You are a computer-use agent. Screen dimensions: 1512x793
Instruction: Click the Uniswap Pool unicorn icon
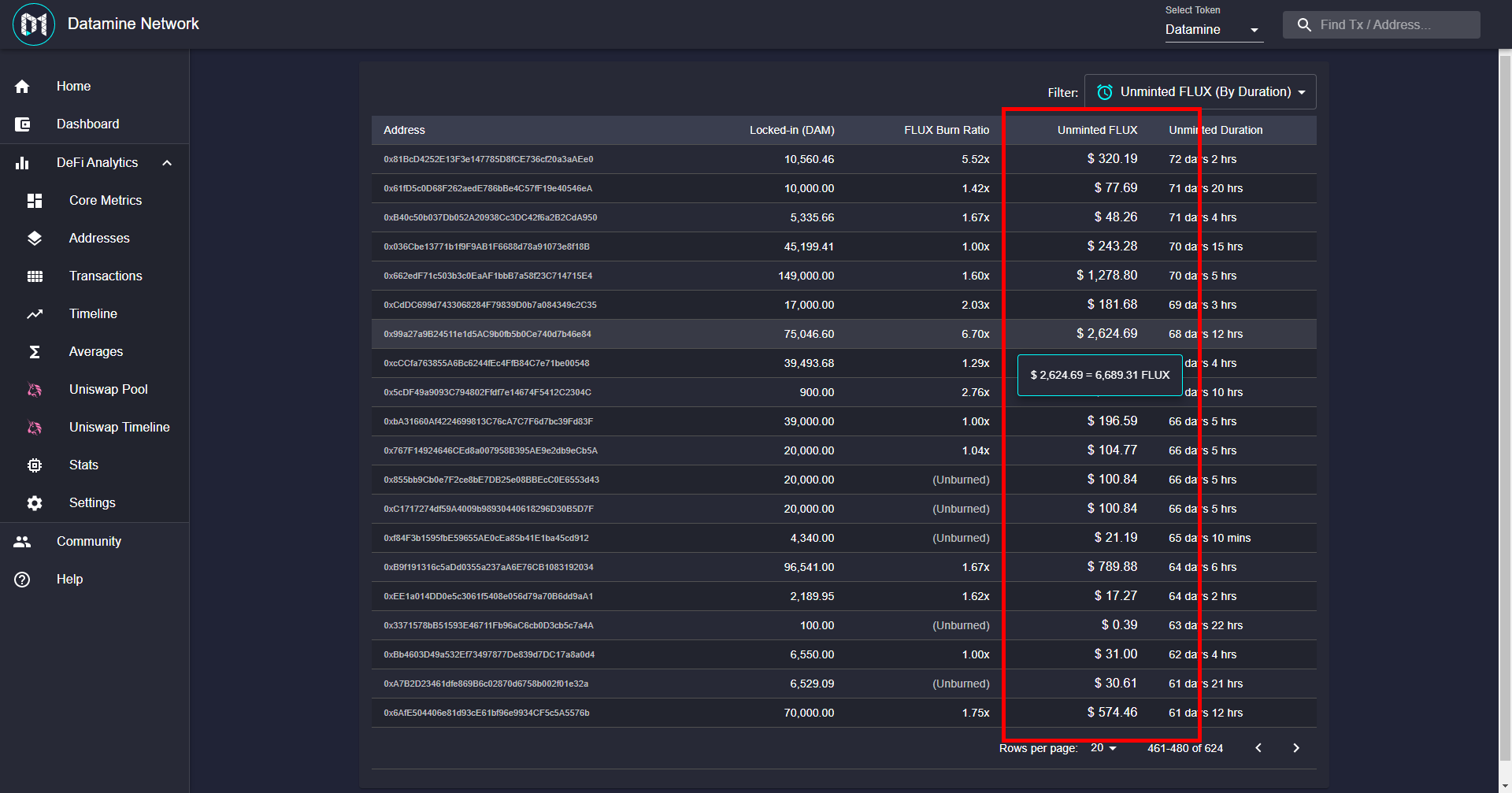point(35,390)
